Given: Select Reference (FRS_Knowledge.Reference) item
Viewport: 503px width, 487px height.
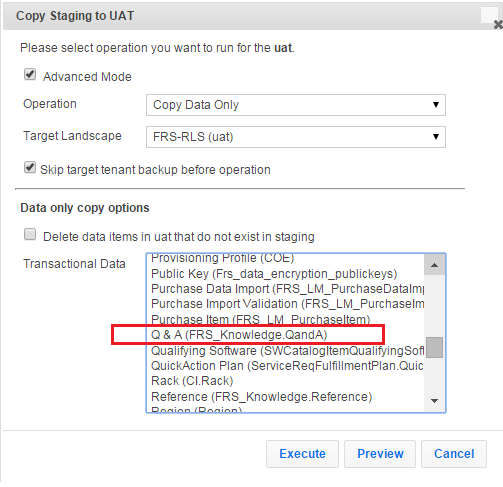Looking at the screenshot, I should [x=285, y=397].
